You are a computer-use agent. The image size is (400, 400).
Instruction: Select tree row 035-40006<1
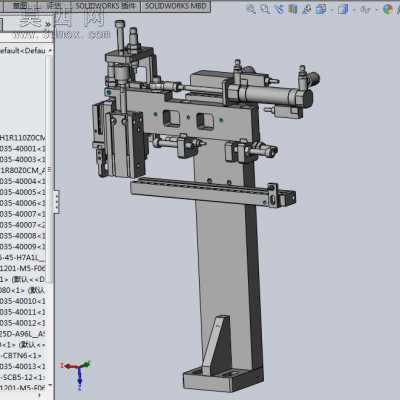23,203
